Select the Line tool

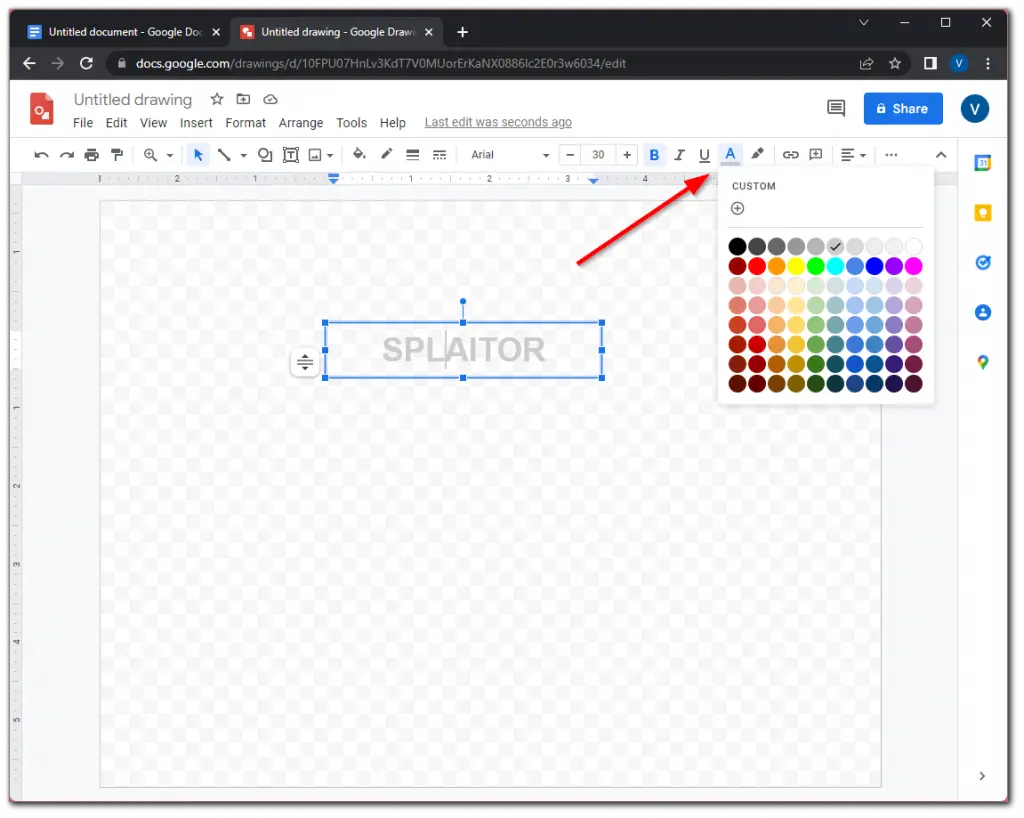click(x=225, y=155)
